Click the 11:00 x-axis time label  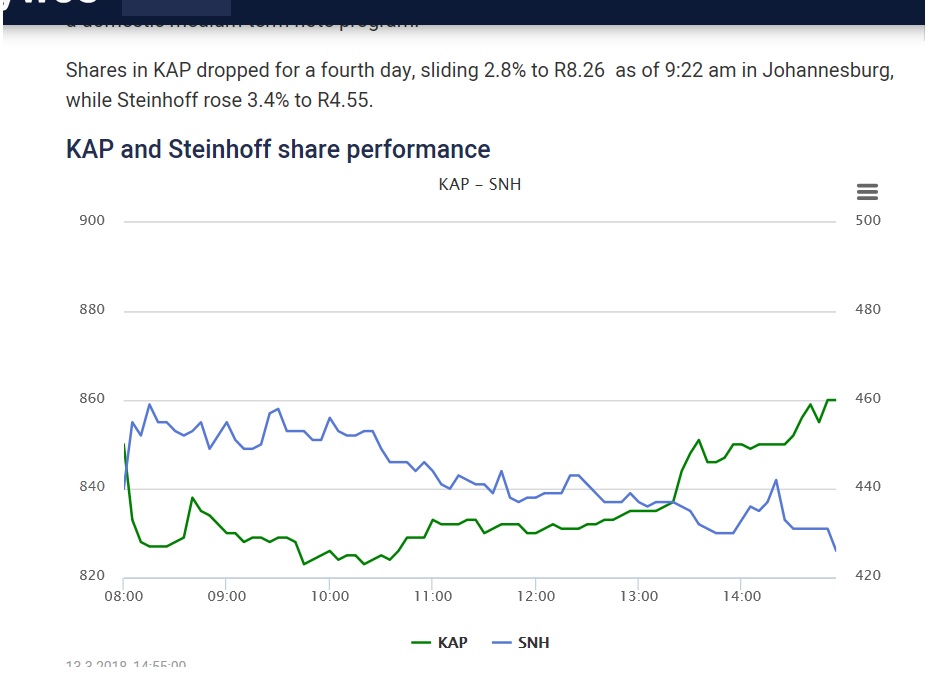pos(432,596)
